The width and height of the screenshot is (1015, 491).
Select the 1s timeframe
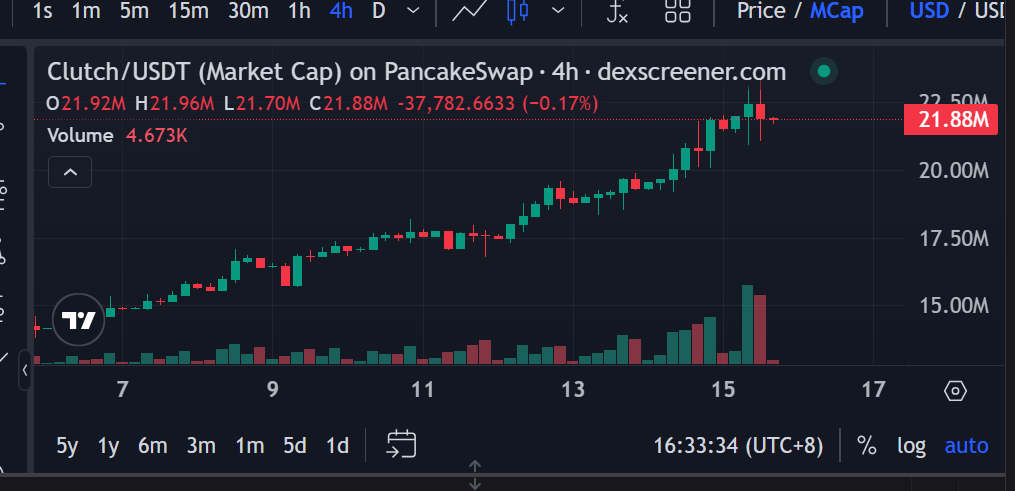coord(42,11)
